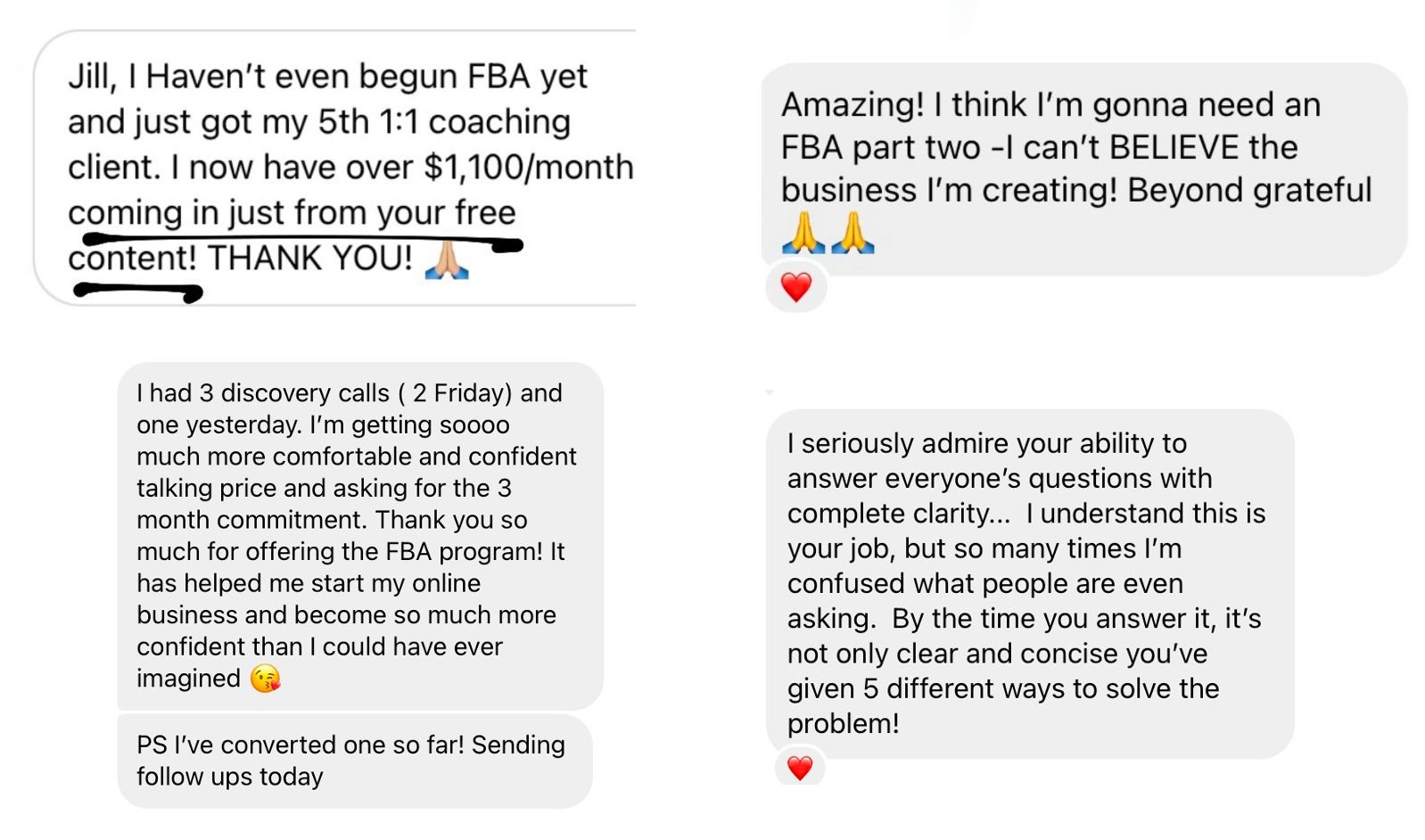Click the black scribble below the word 'content!'
Screen dimensions: 1425x840
[x=138, y=292]
